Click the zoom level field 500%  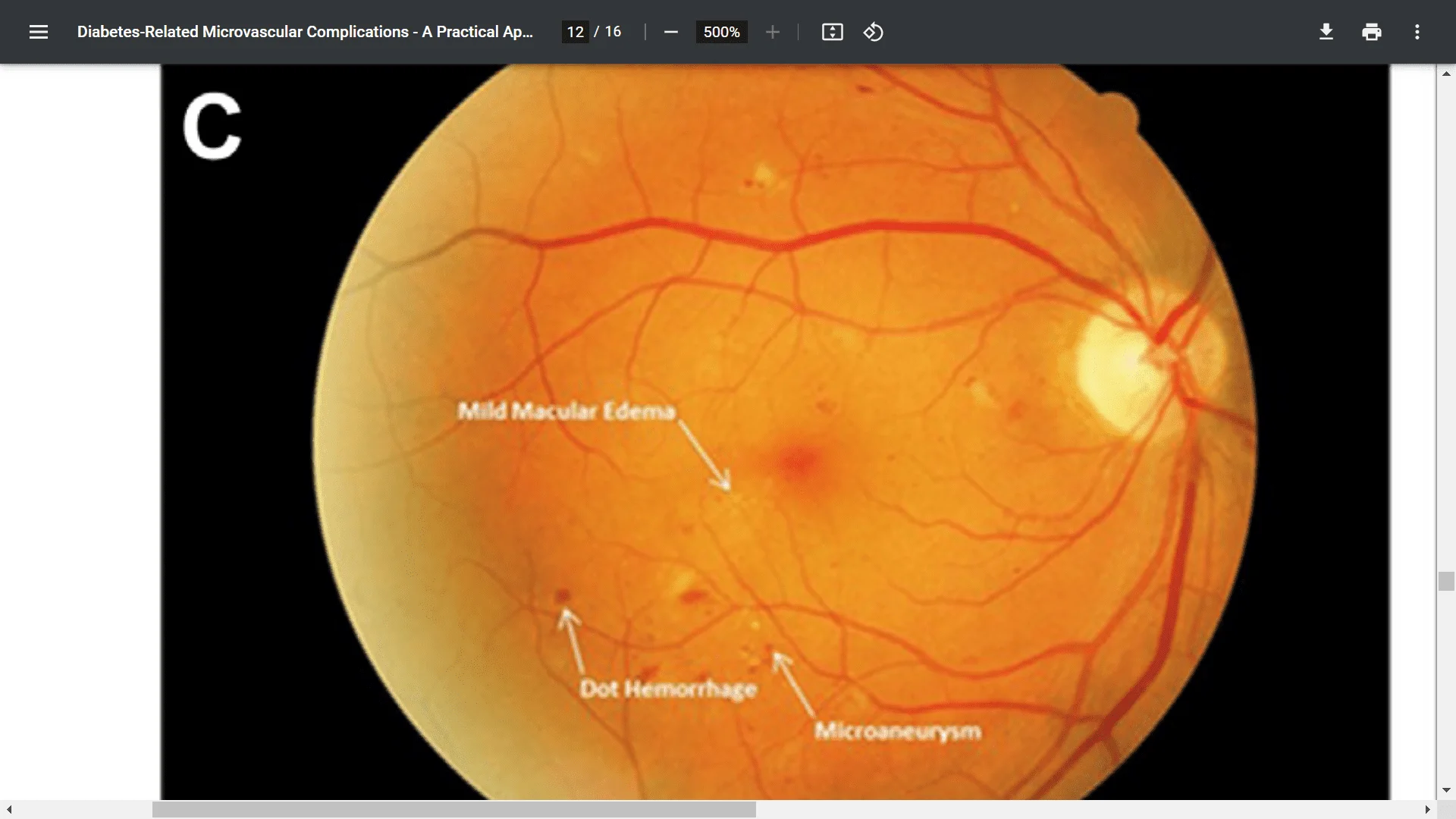(x=721, y=32)
